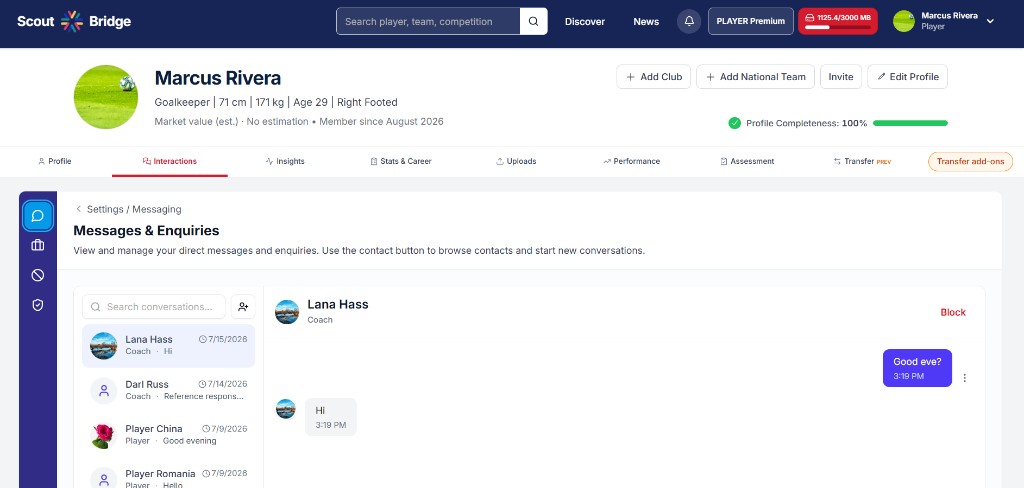Open the Transfer PREV tab
Screen dimensions: 1024x488
click(862, 161)
